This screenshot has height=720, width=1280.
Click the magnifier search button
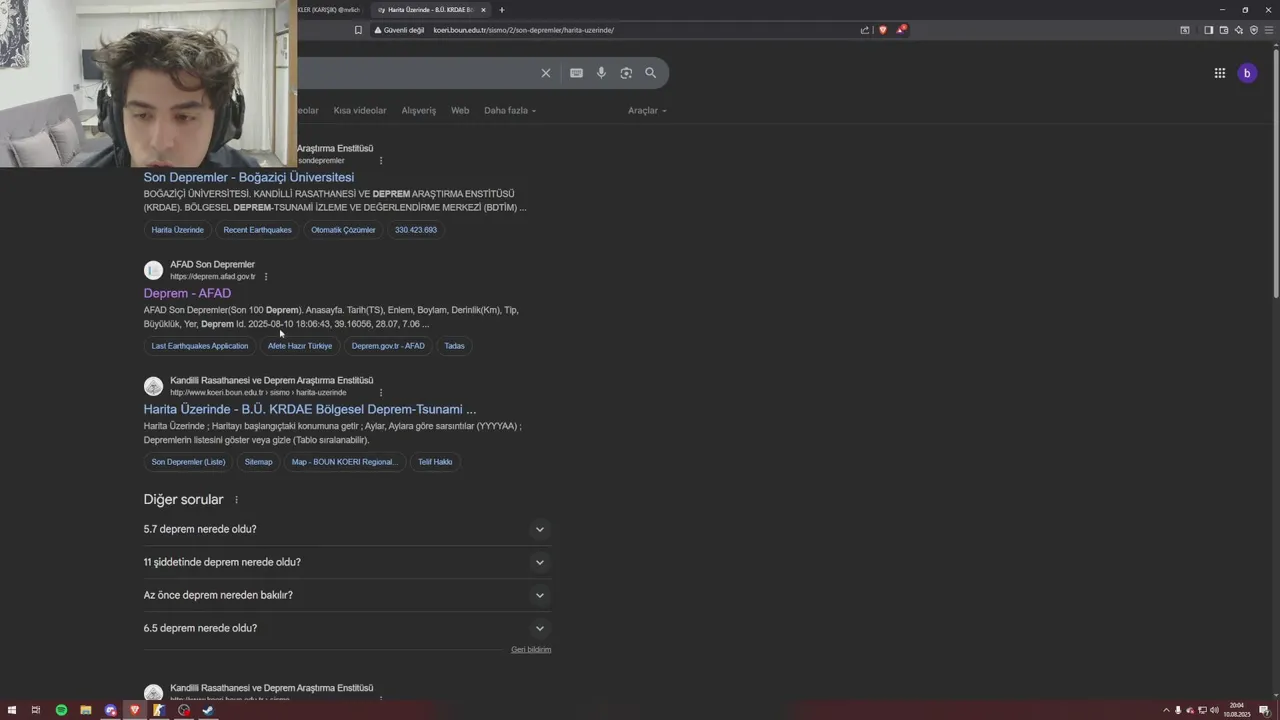(651, 73)
